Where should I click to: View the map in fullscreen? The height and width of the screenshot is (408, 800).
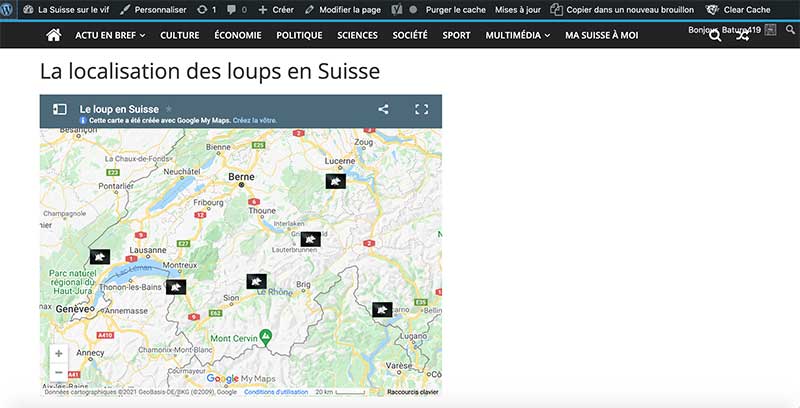coord(421,109)
